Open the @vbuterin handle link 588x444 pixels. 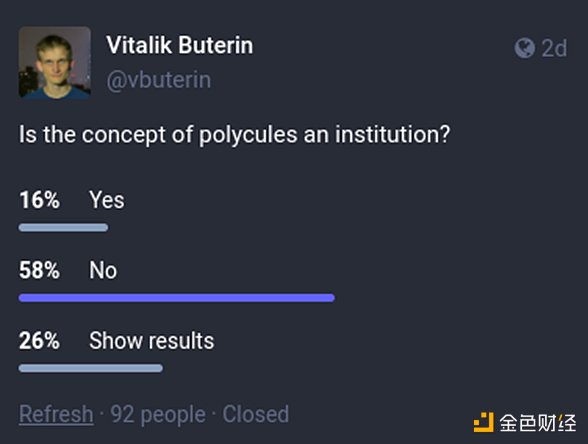[159, 80]
